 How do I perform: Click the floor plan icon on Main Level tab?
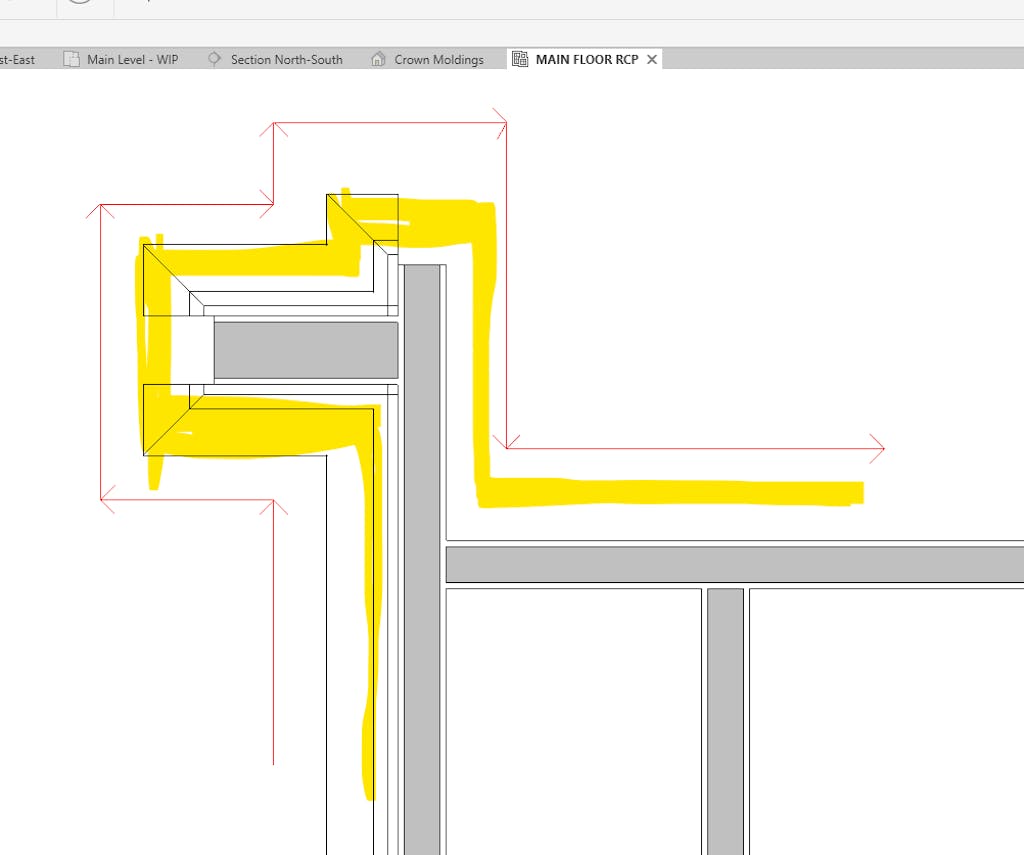pyautogui.click(x=71, y=60)
